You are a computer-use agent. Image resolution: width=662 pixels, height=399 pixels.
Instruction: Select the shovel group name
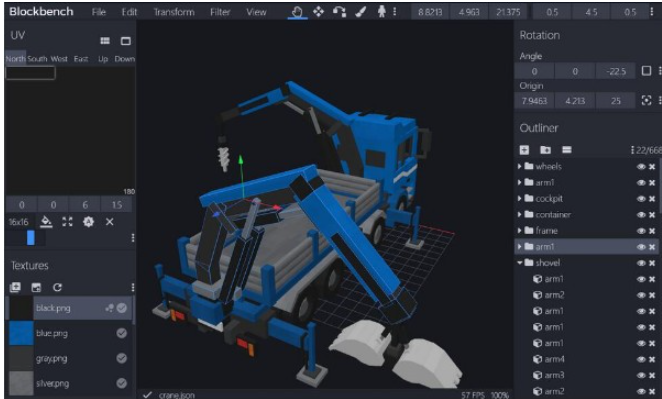pos(548,263)
